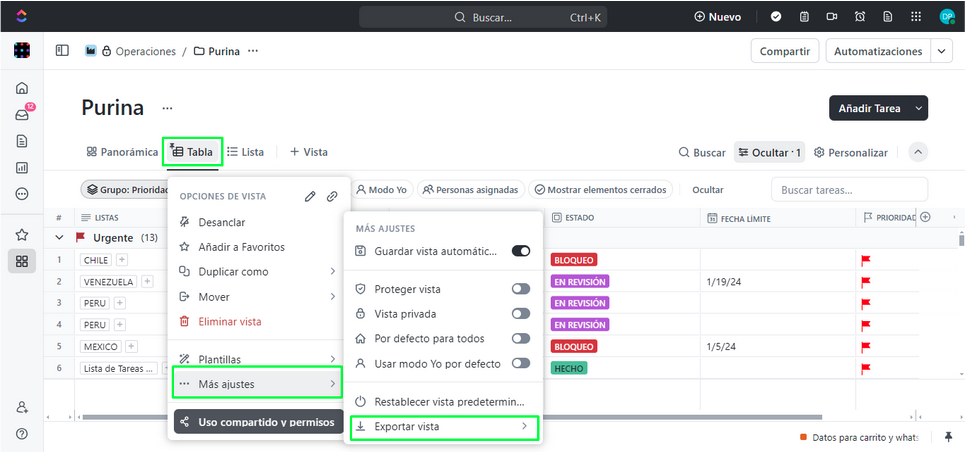Viewport: 966px width, 455px height.
Task: Open the help question mark icon
Action: 22,433
